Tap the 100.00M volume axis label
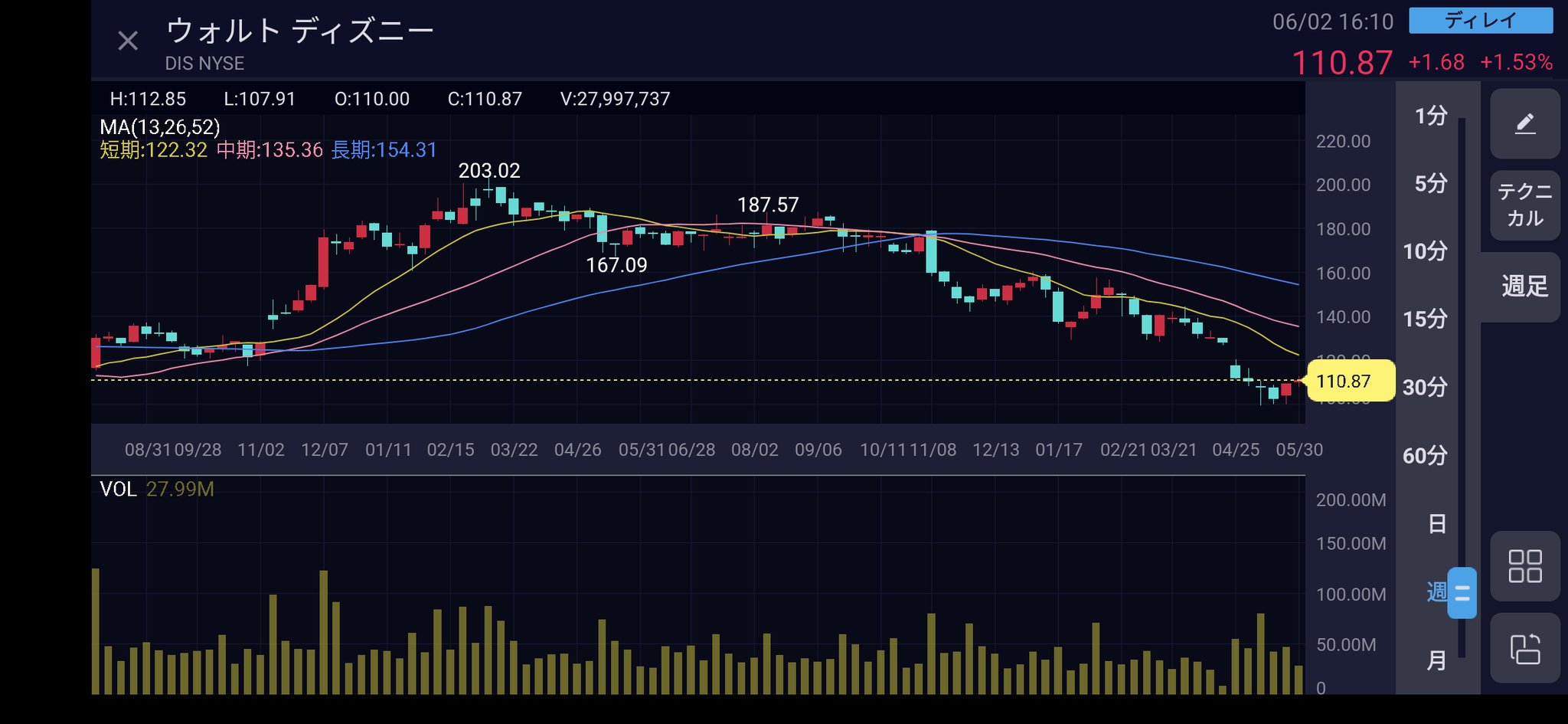 pos(1351,594)
